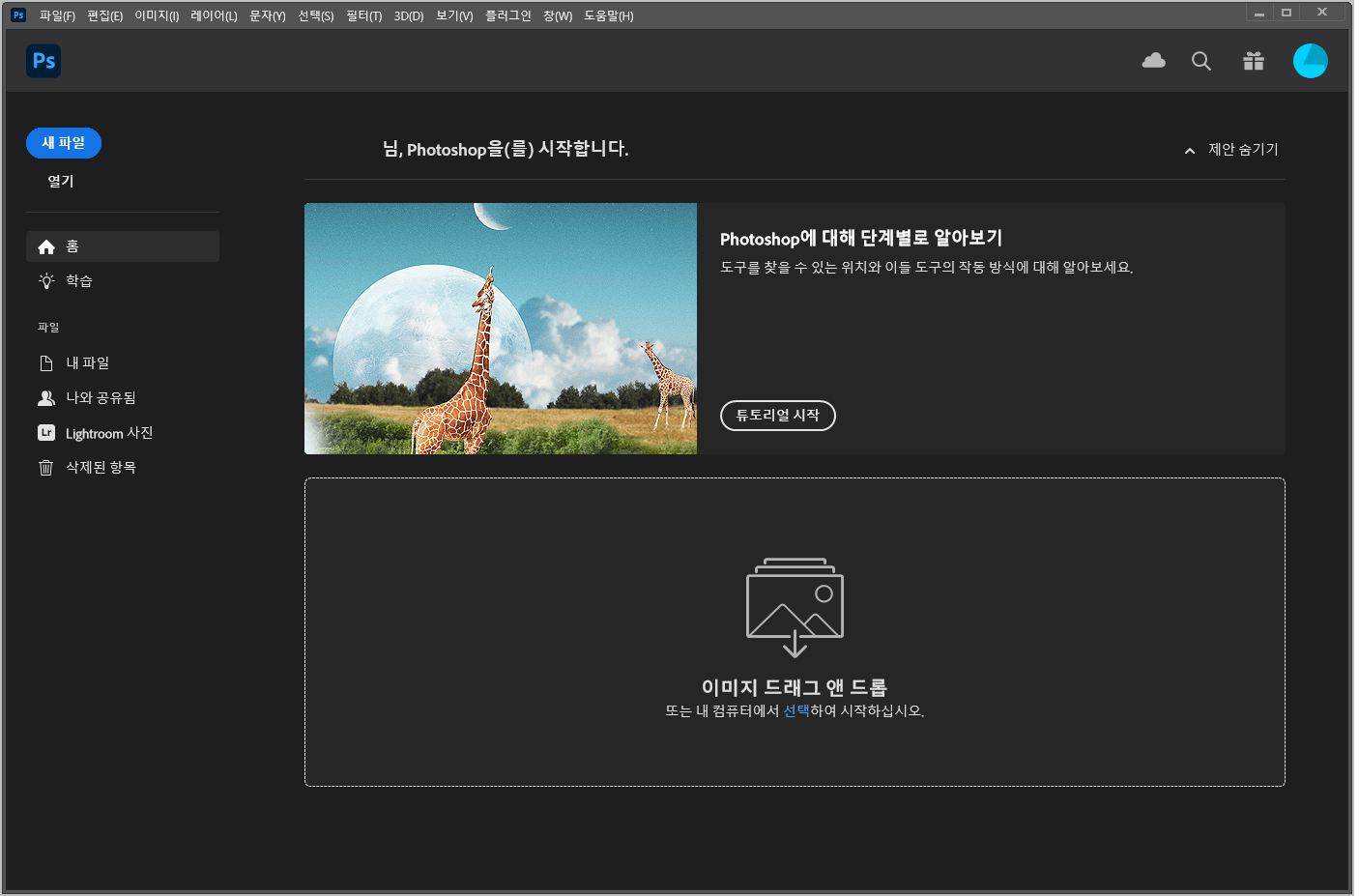The image size is (1359, 896).
Task: Select the 홈 home icon in sidebar
Action: click(45, 246)
